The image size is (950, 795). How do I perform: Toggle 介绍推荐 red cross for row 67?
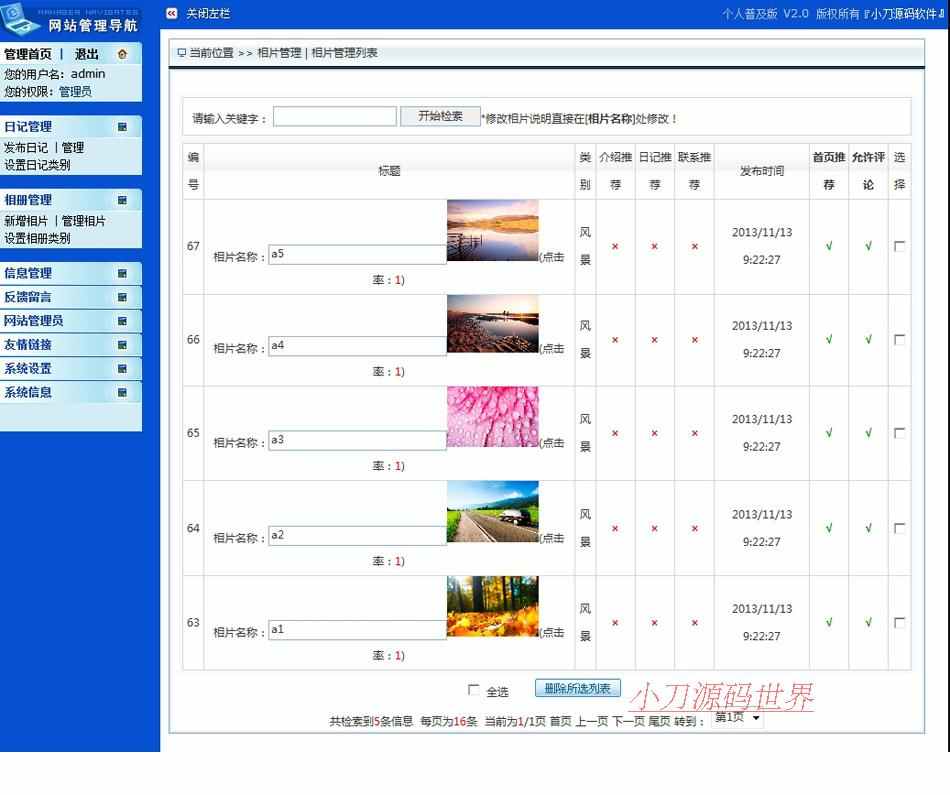[x=615, y=246]
